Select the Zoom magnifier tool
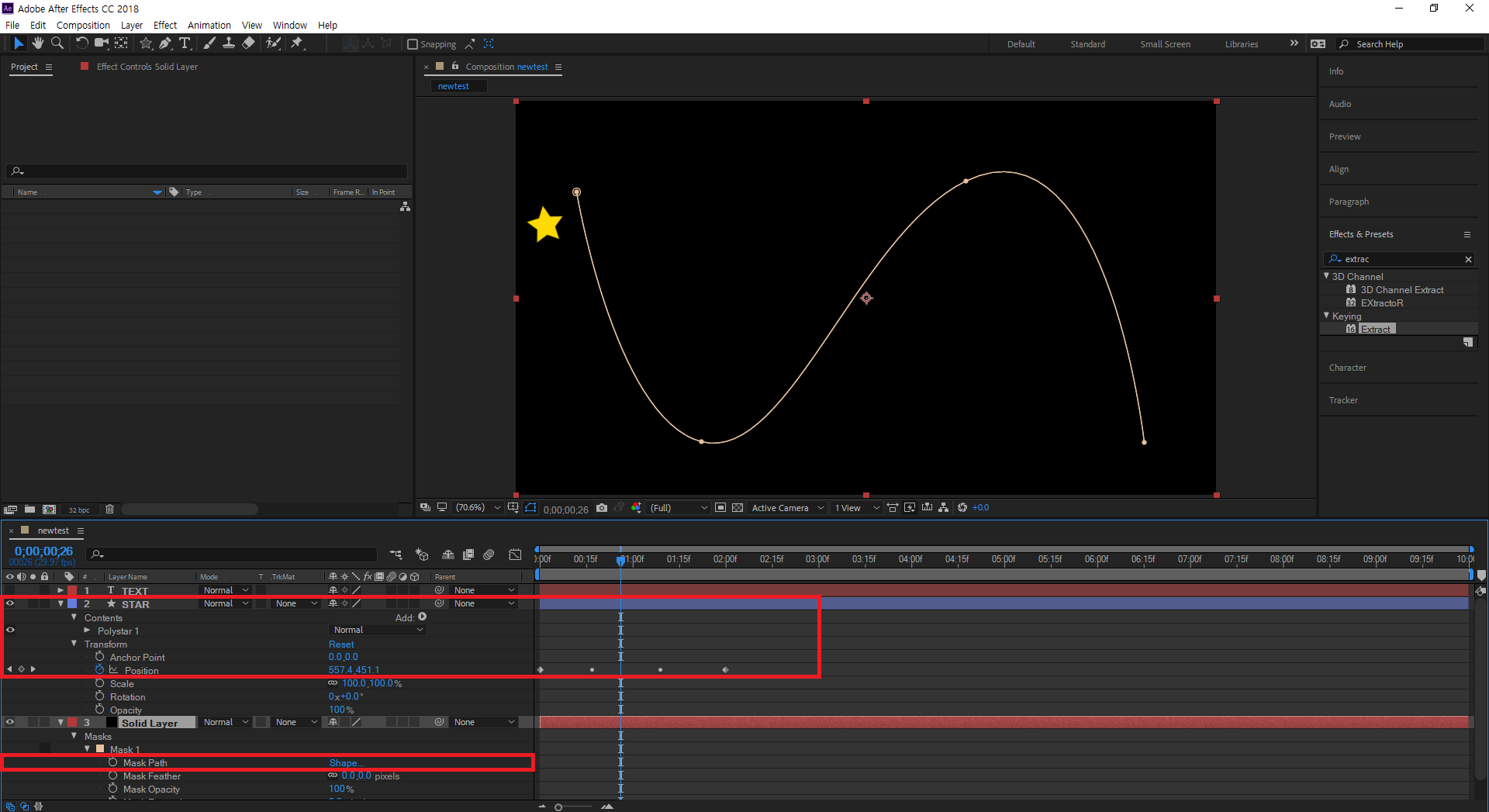 [57, 43]
